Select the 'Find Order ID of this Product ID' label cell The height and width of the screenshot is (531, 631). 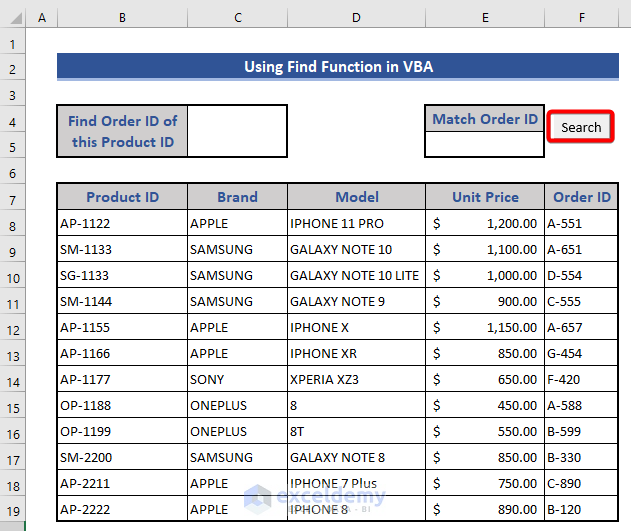122,131
